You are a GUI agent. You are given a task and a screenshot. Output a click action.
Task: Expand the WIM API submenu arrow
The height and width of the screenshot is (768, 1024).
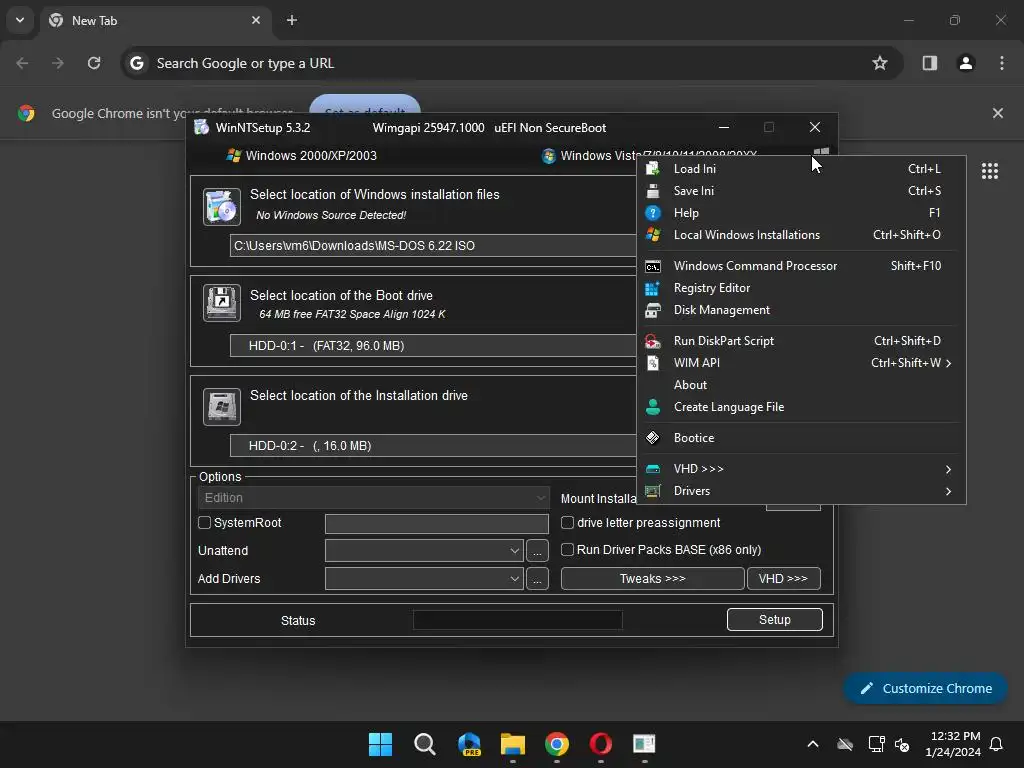(x=948, y=363)
